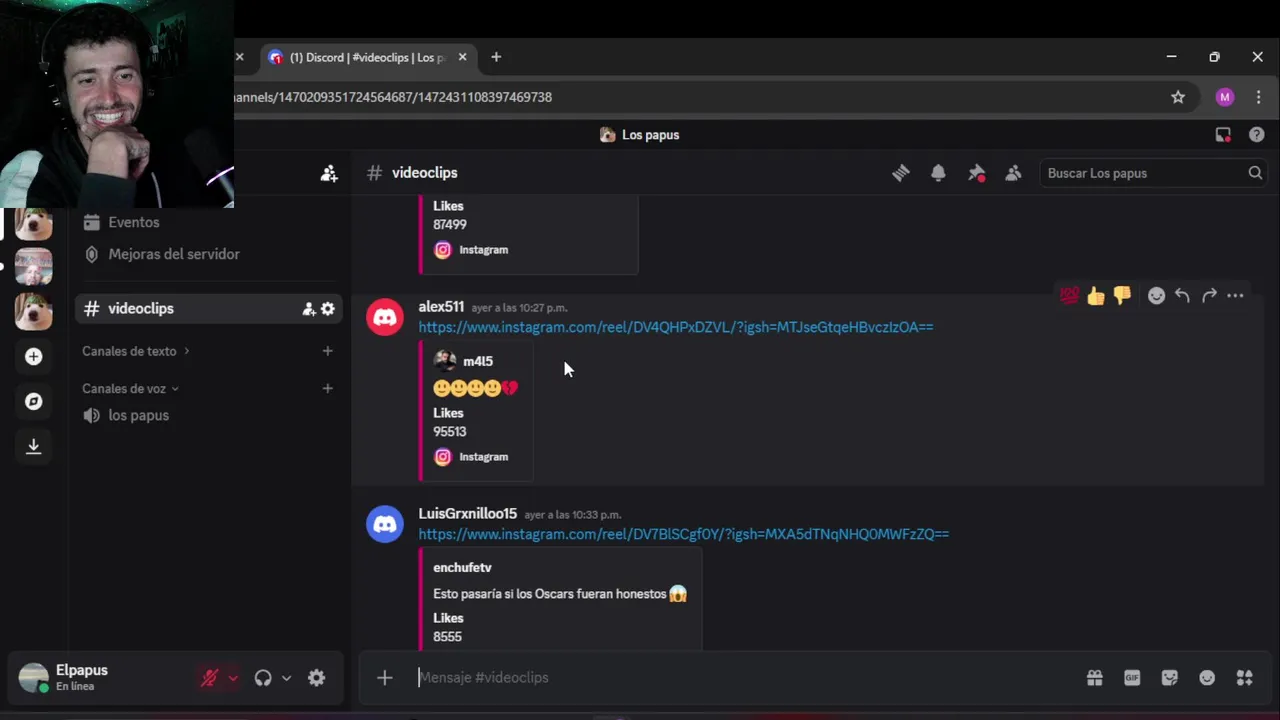Screen dimensions: 1280x720
Task: Open the emoji picker in message bar
Action: tap(1207, 678)
